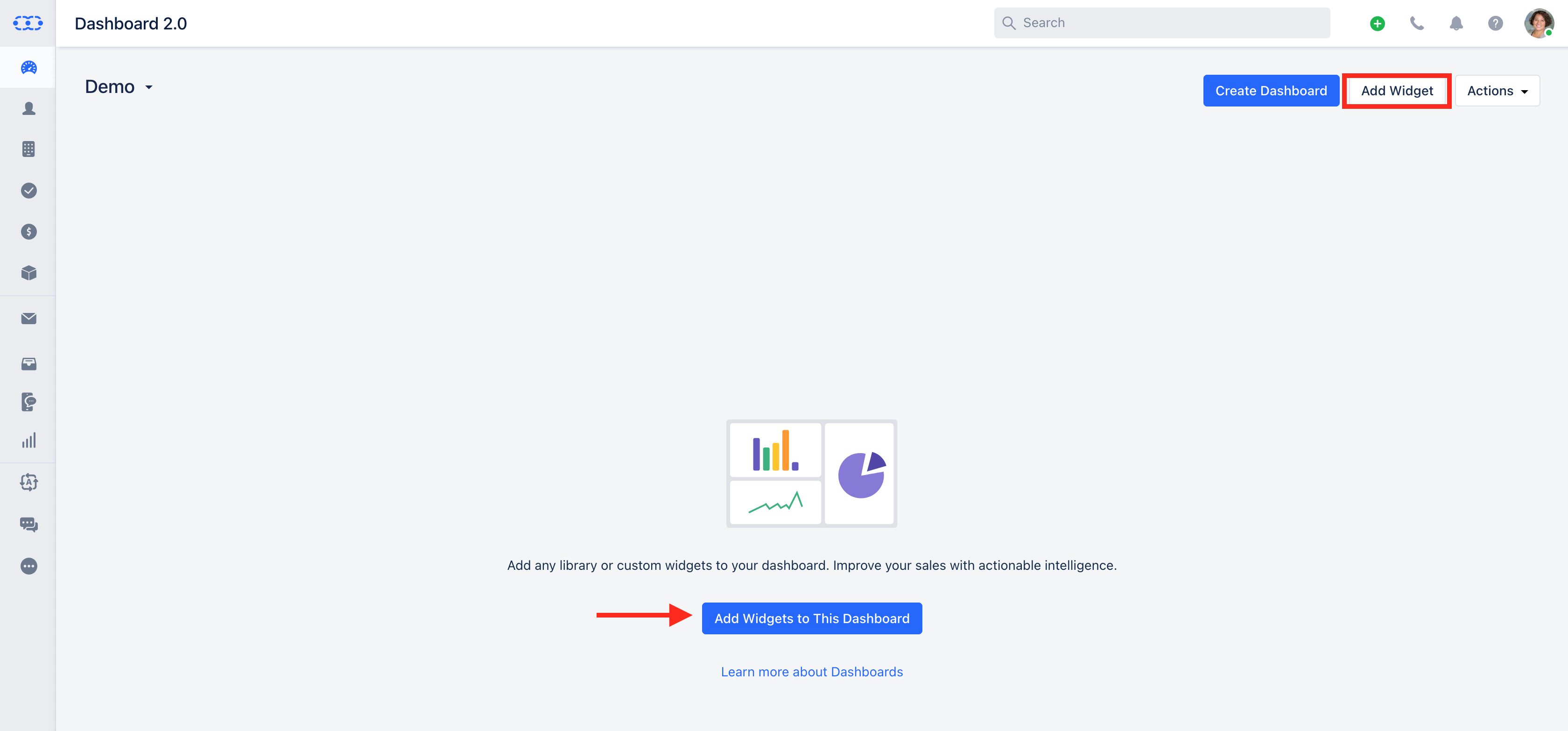View notifications bell icon

pyautogui.click(x=1456, y=23)
